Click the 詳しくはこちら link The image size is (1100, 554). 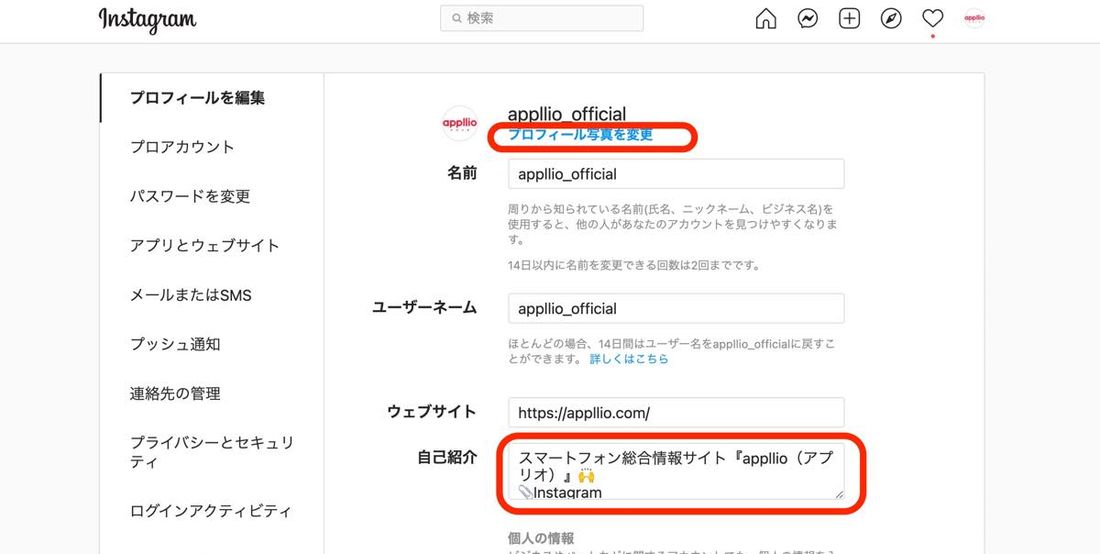tap(629, 359)
